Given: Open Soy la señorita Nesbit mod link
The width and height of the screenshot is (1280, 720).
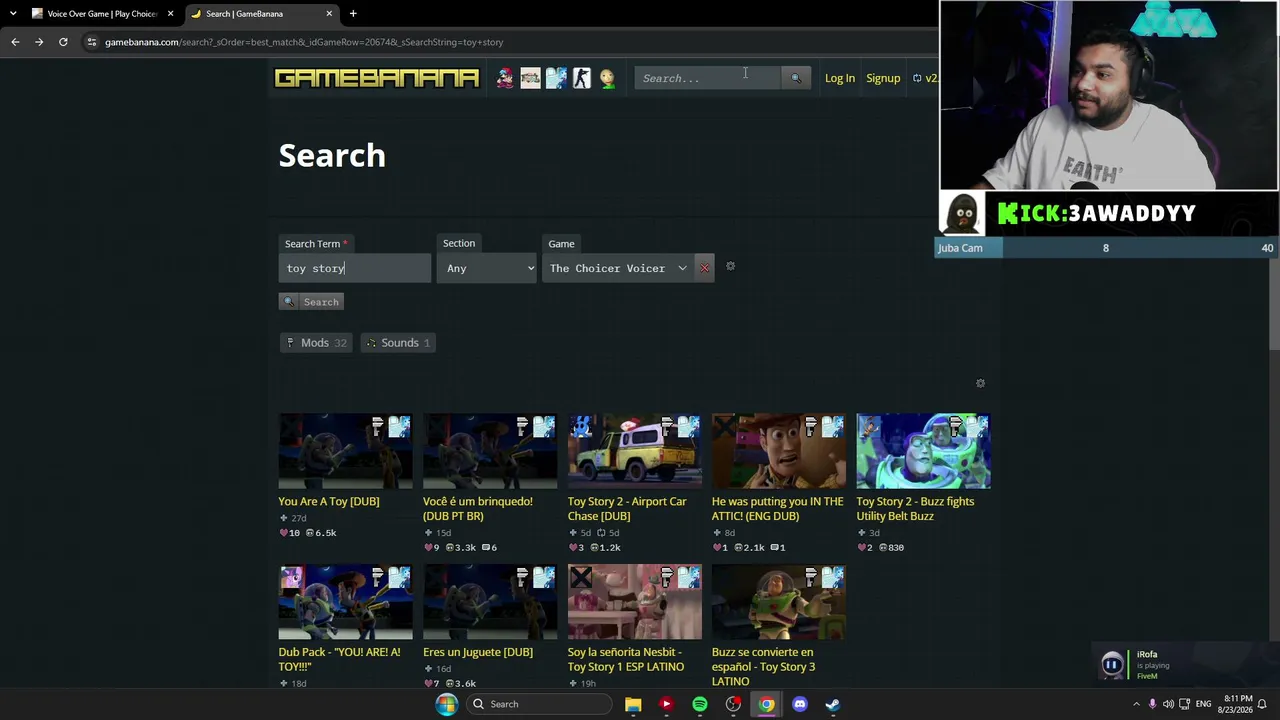Looking at the screenshot, I should (x=626, y=659).
